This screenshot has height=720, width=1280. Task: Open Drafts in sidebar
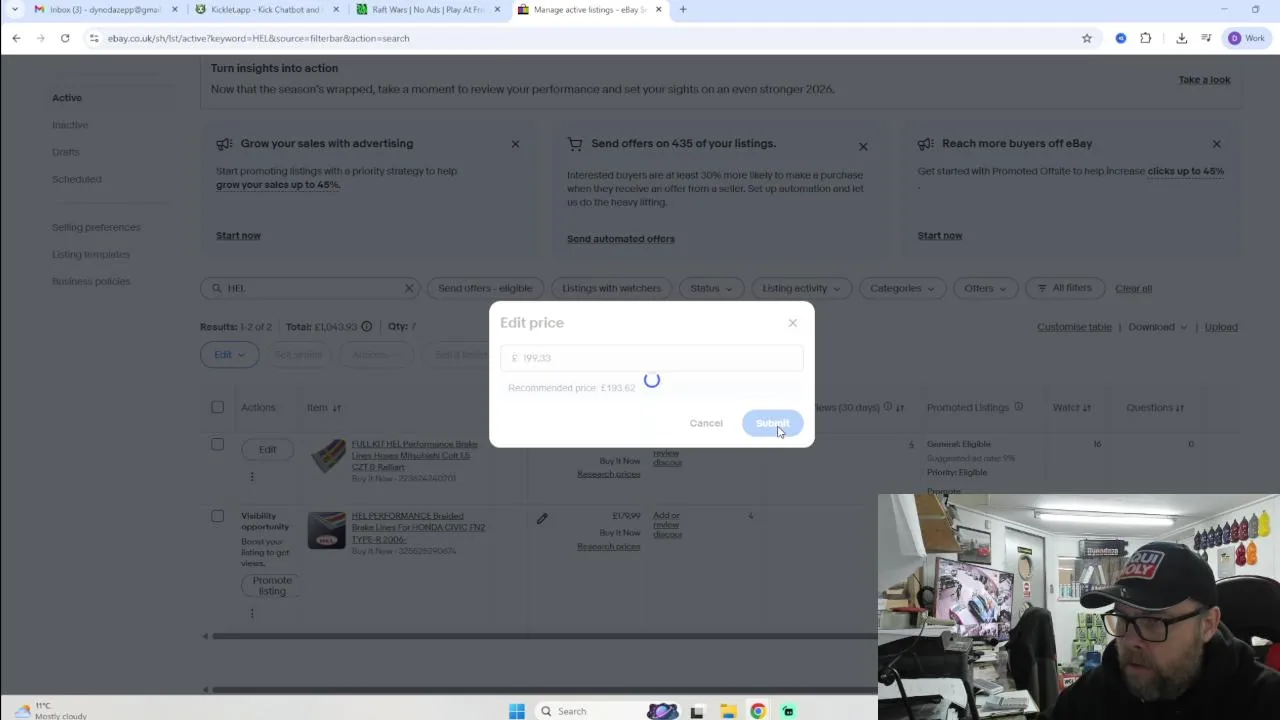(x=65, y=152)
